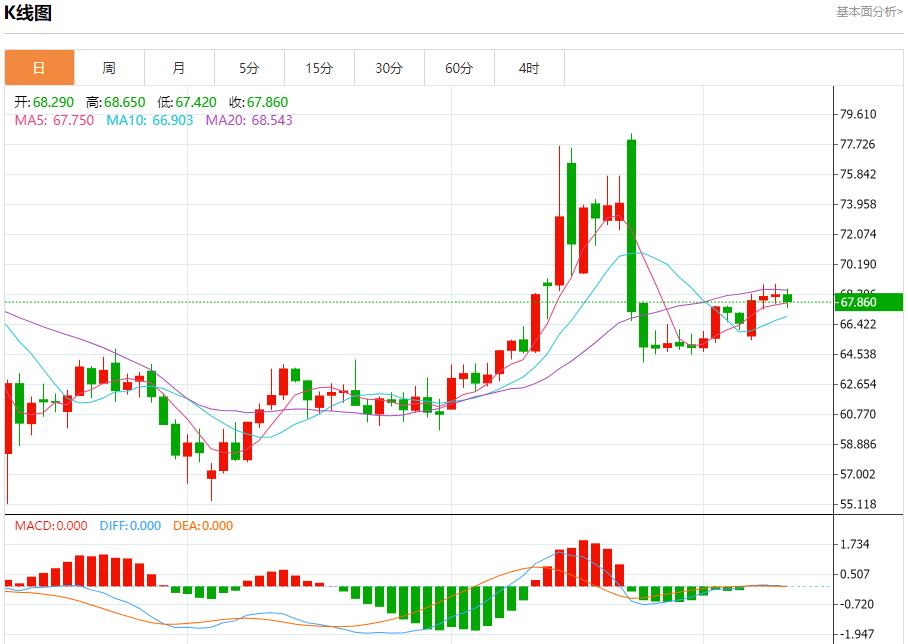Click the 高:68.650 high price readout
Image resolution: width=908 pixels, height=644 pixels.
(x=116, y=102)
